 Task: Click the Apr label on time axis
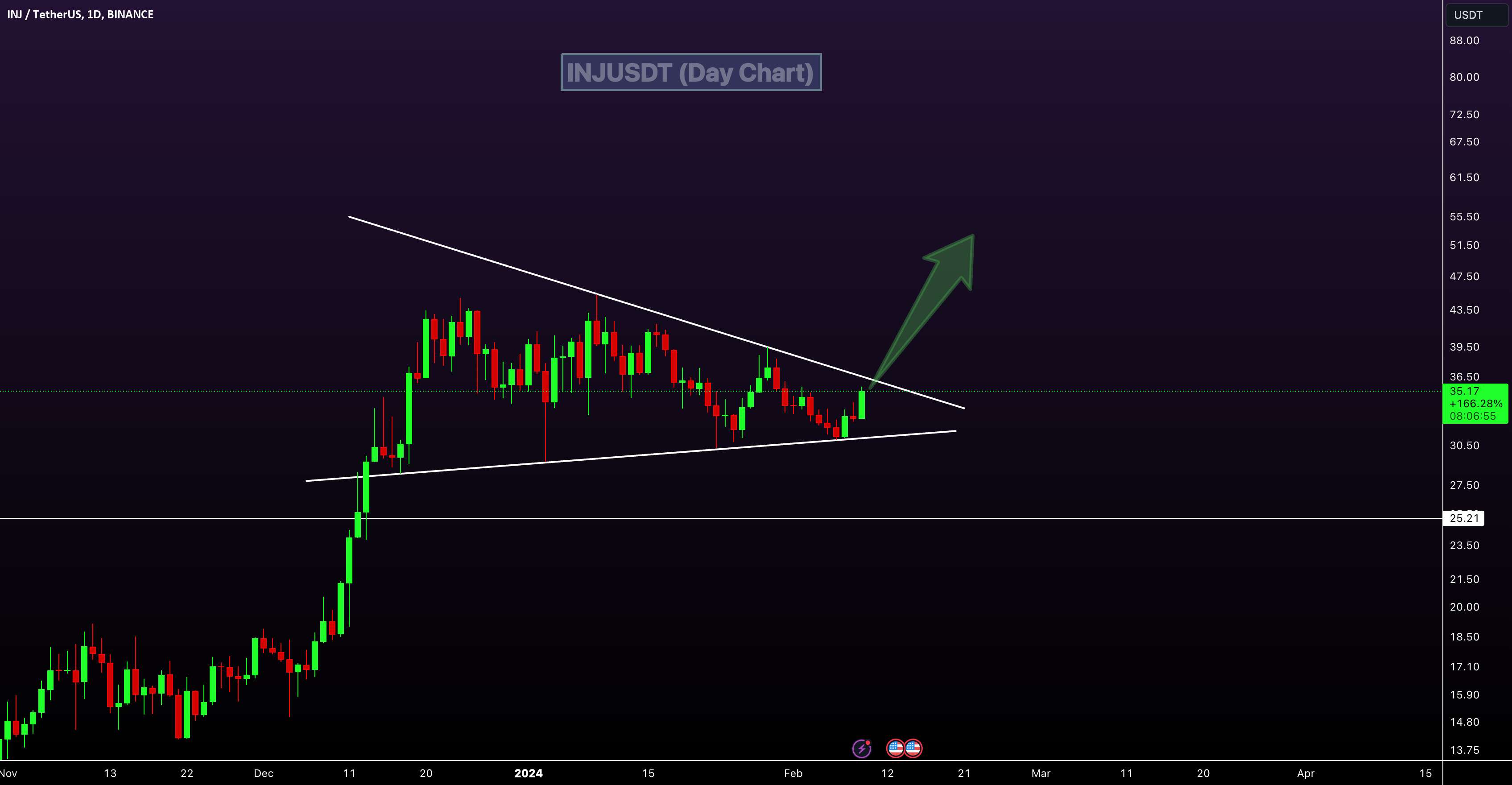[1305, 773]
